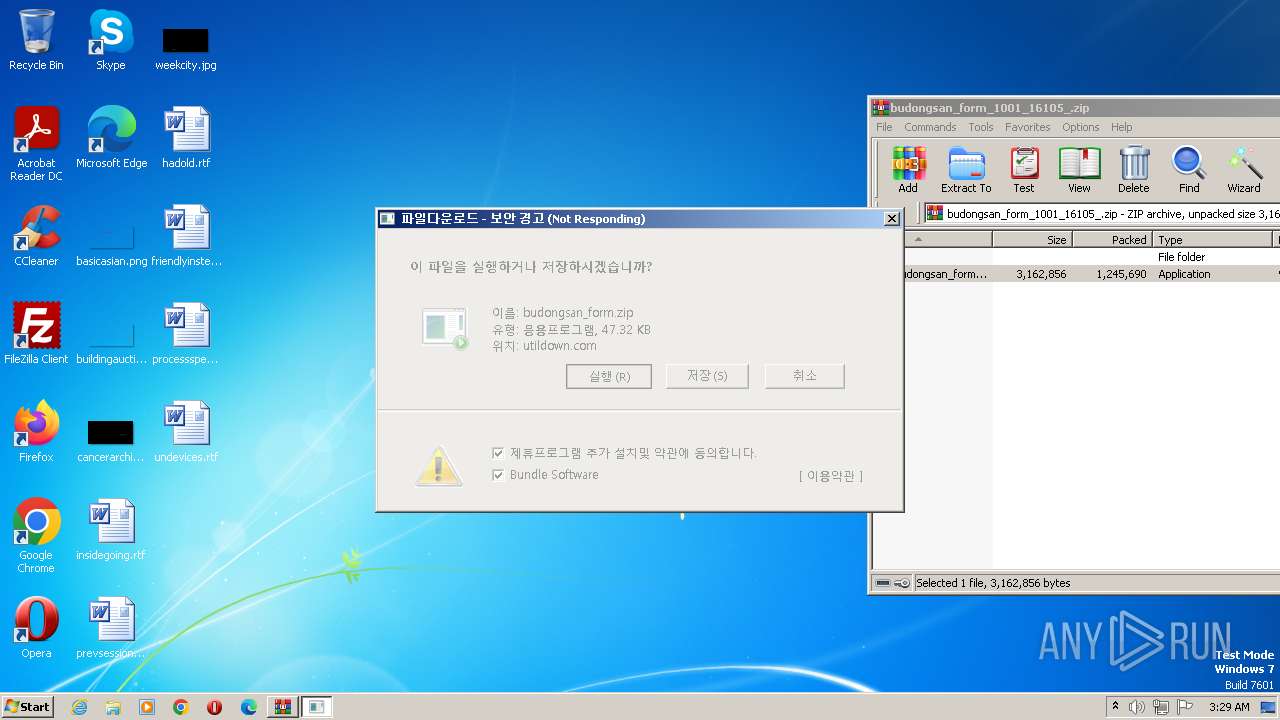Click the Chrome icon in taskbar

tap(181, 707)
